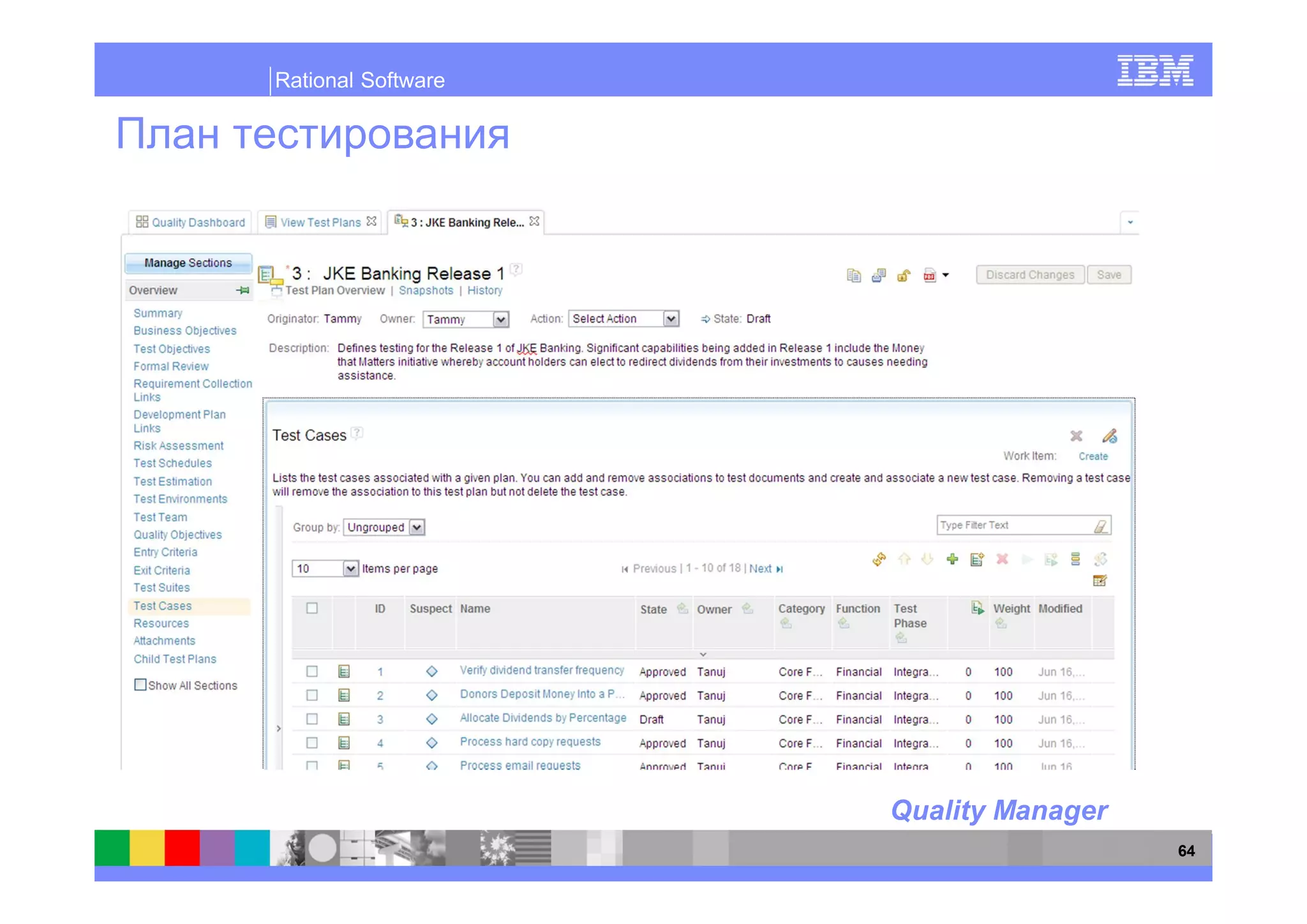Open Process hard copy requests test case
Image resolution: width=1307 pixels, height=924 pixels.
530,741
